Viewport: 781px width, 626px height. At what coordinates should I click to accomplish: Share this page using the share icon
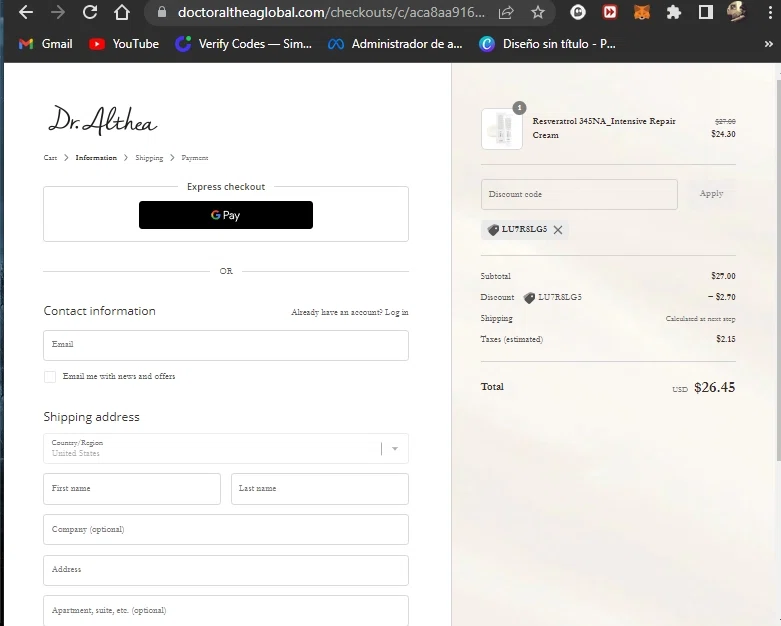(x=506, y=12)
